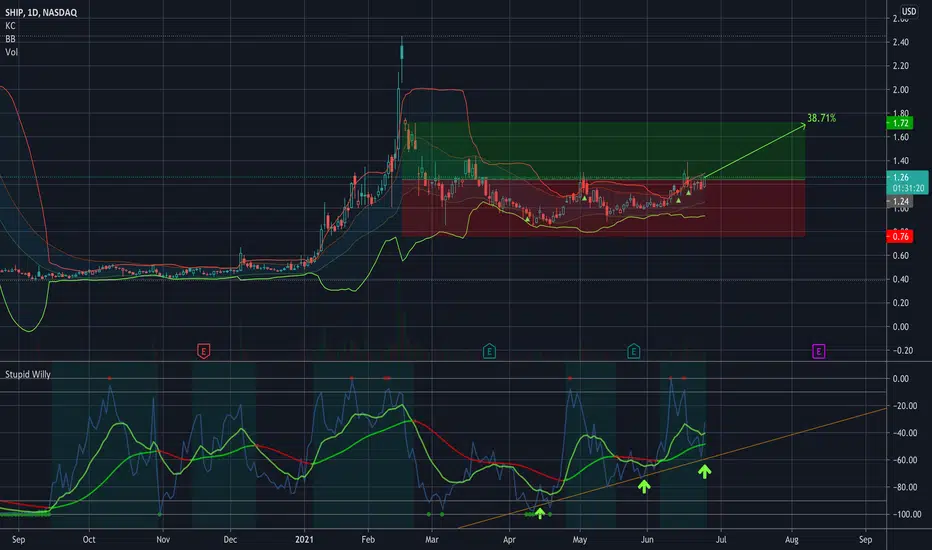Select the SHIP, 1D, NASDAQ symbol title
The image size is (932, 550).
click(41, 12)
